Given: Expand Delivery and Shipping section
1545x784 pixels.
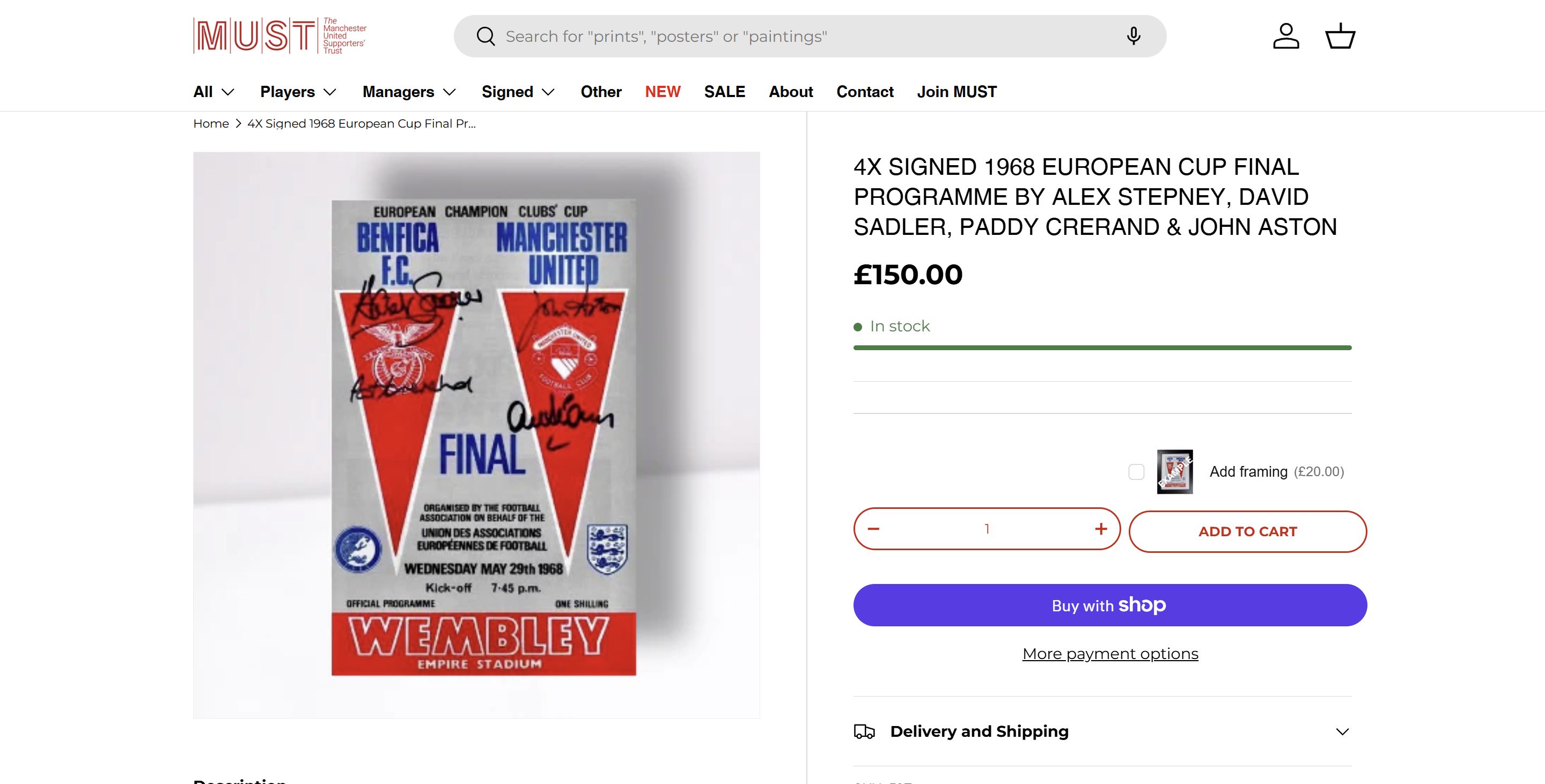Looking at the screenshot, I should tap(1342, 732).
